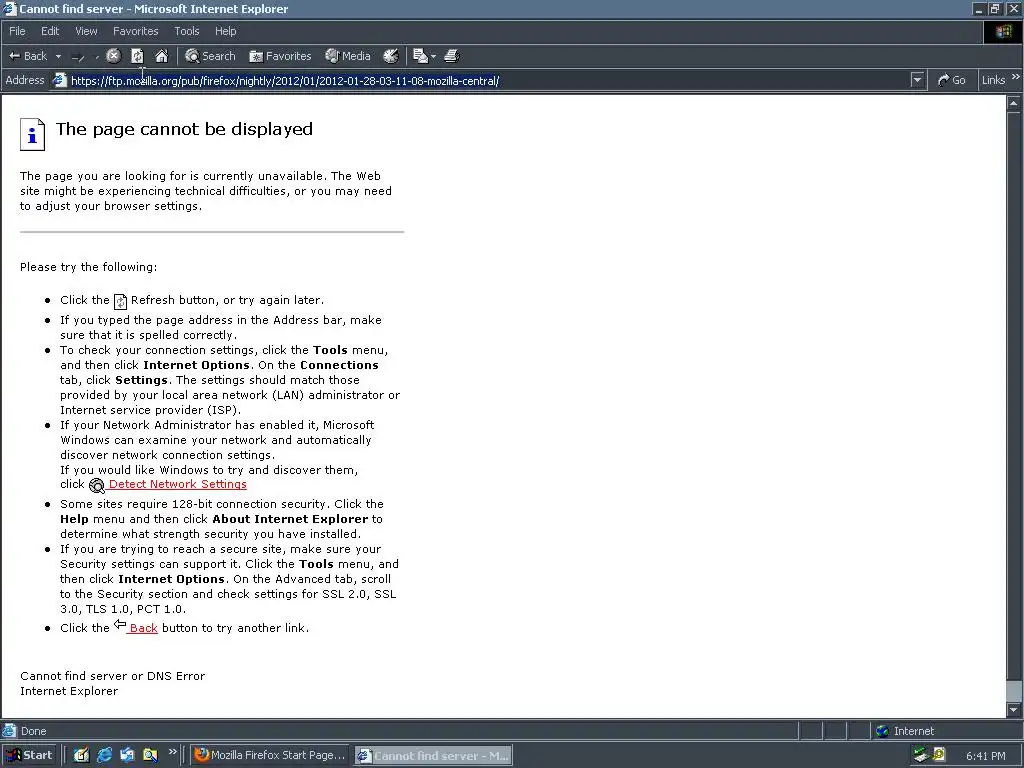Expand the Links toolbar chevron
The width and height of the screenshot is (1024, 768).
tap(1016, 77)
